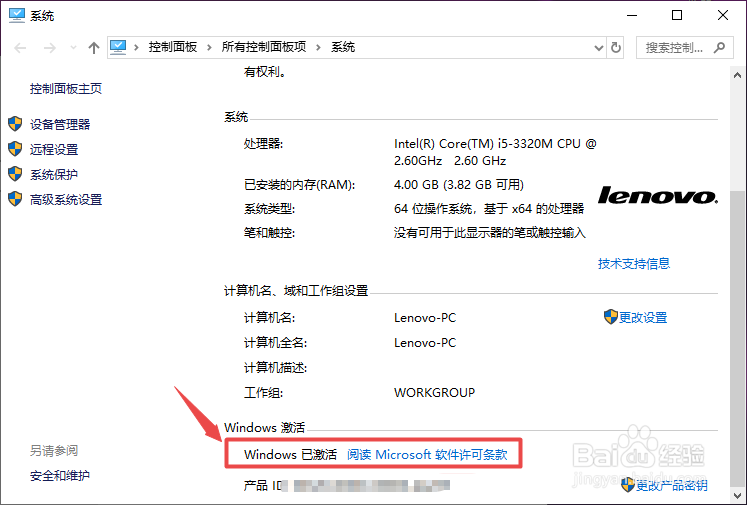Click 没有可用于此显示器的笔或触控输入 text
Viewport: 747px width, 505px height.
tap(490, 233)
